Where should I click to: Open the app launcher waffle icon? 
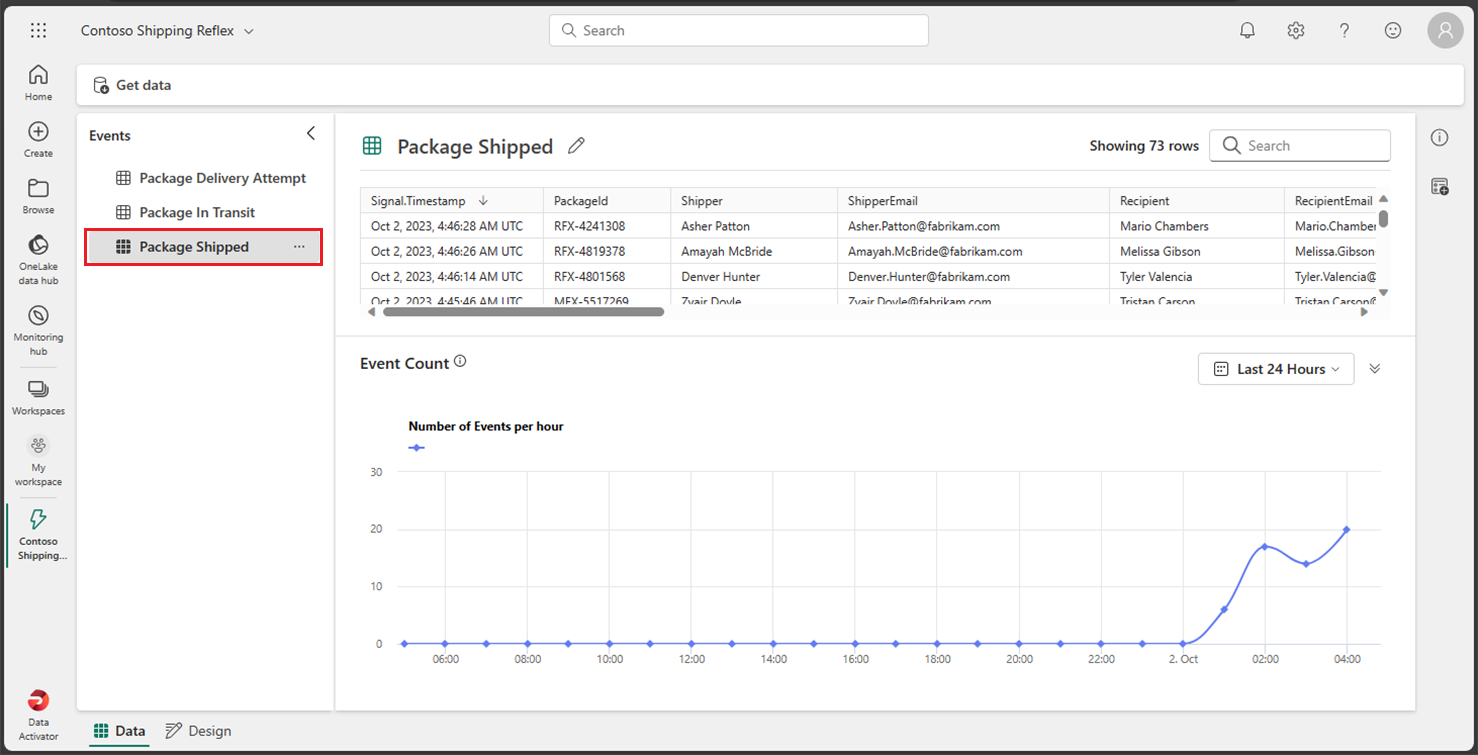pos(38,30)
